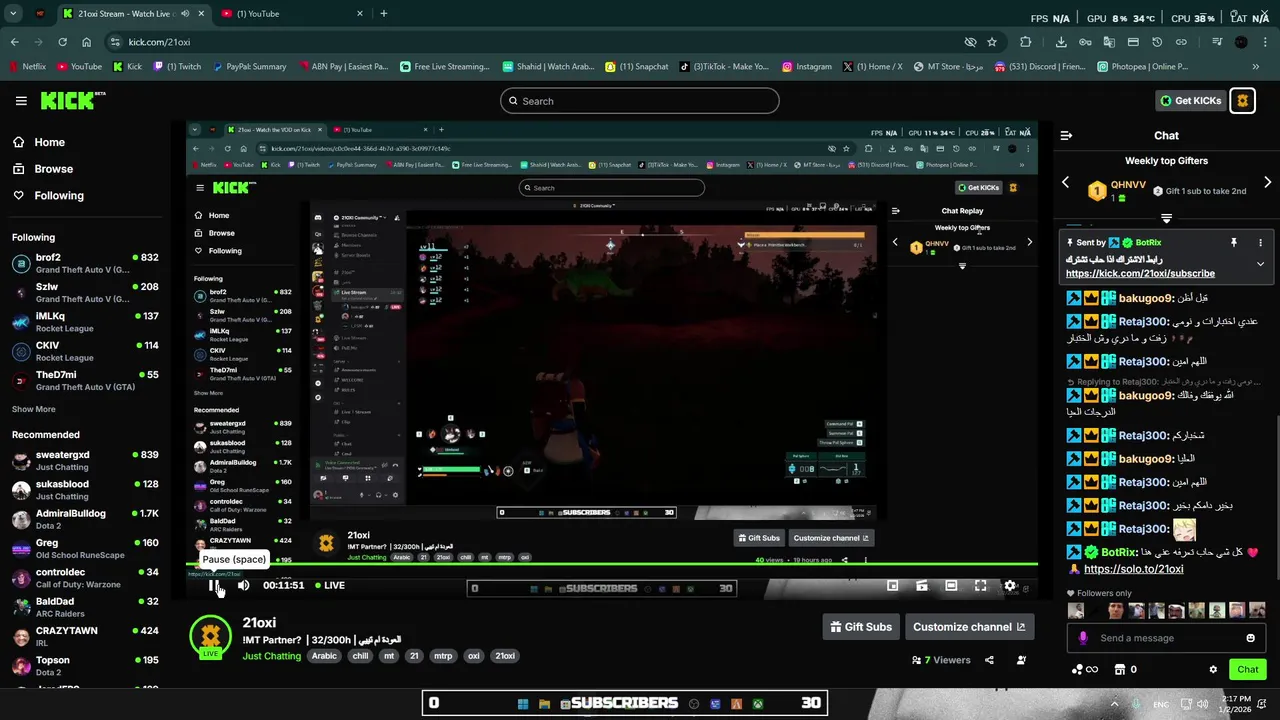The width and height of the screenshot is (1280, 720).
Task: Mute the stream volume speaker icon
Action: [243, 586]
